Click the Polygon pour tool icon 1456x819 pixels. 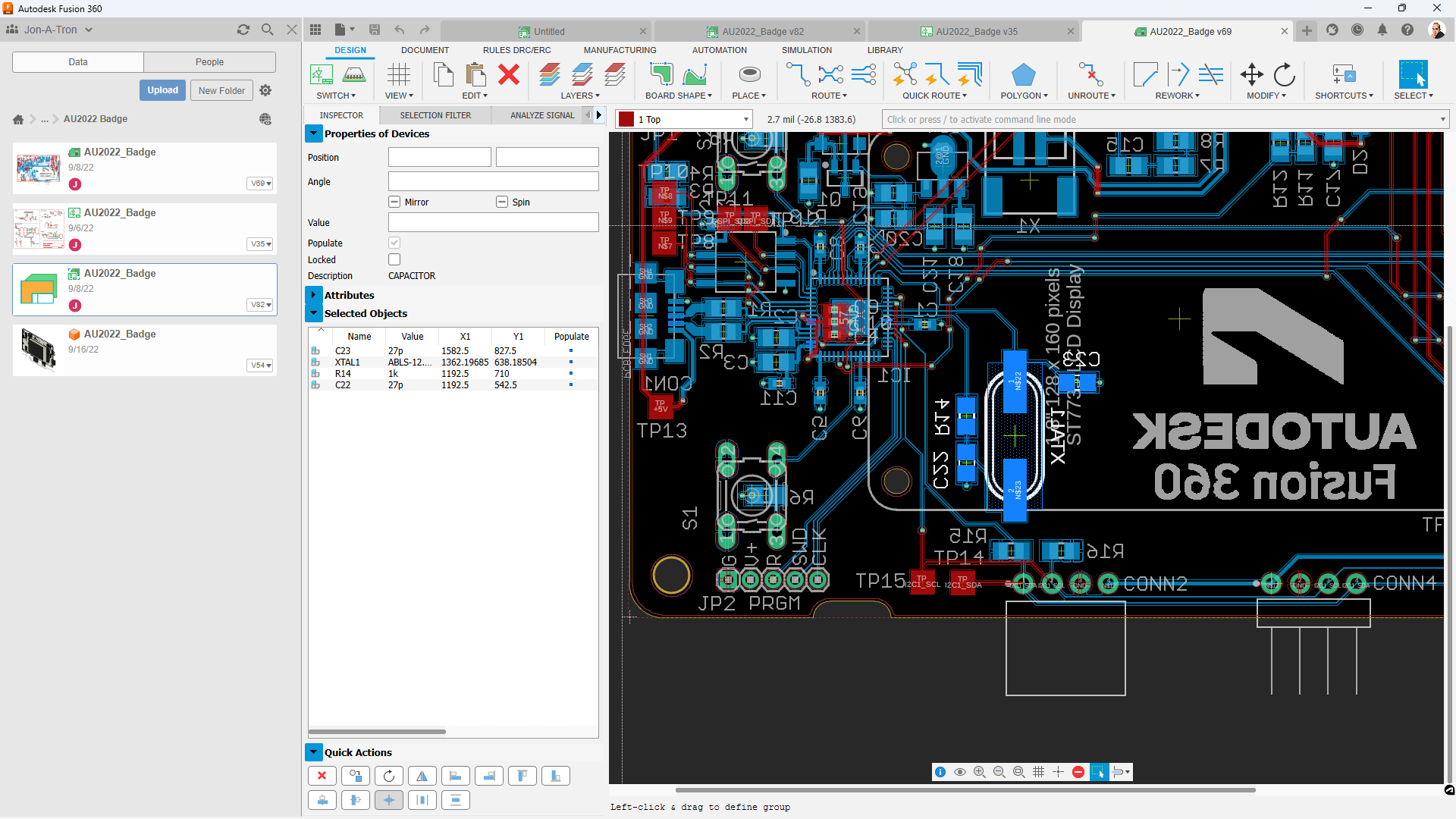point(1023,74)
